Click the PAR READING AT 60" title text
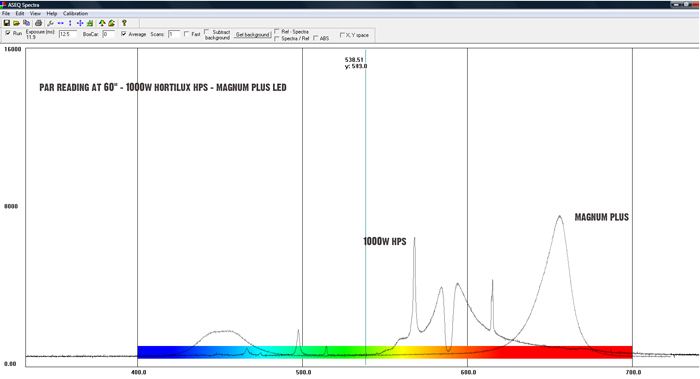Screen dimensions: 700x379 tap(163, 87)
